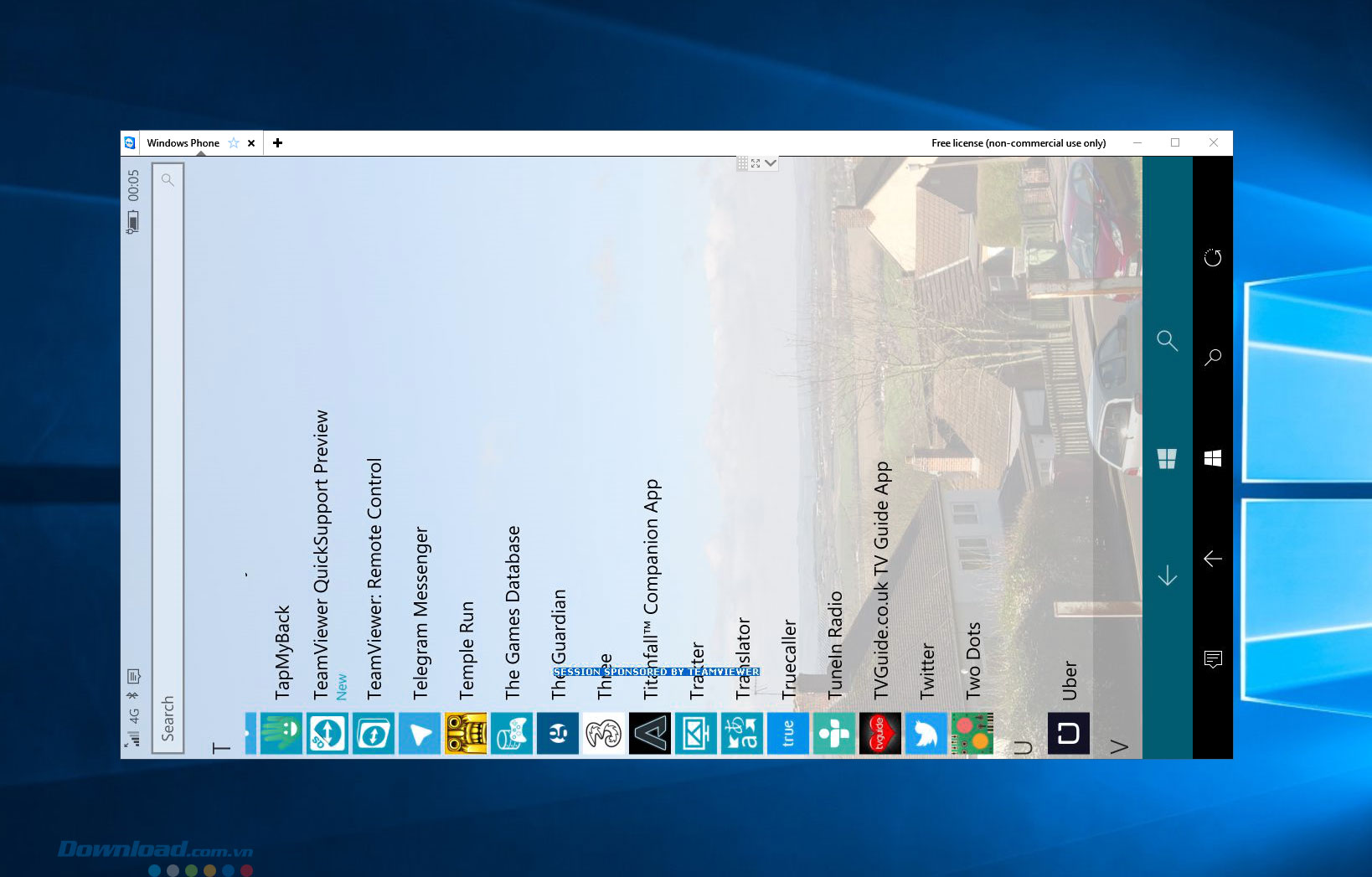Open The Games Database controller icon

click(512, 734)
